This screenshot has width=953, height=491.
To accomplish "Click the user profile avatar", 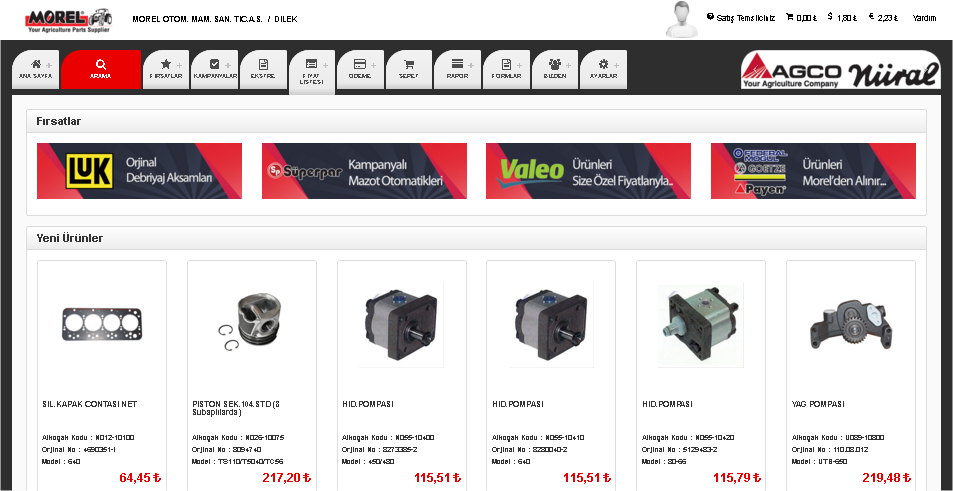I will [683, 19].
